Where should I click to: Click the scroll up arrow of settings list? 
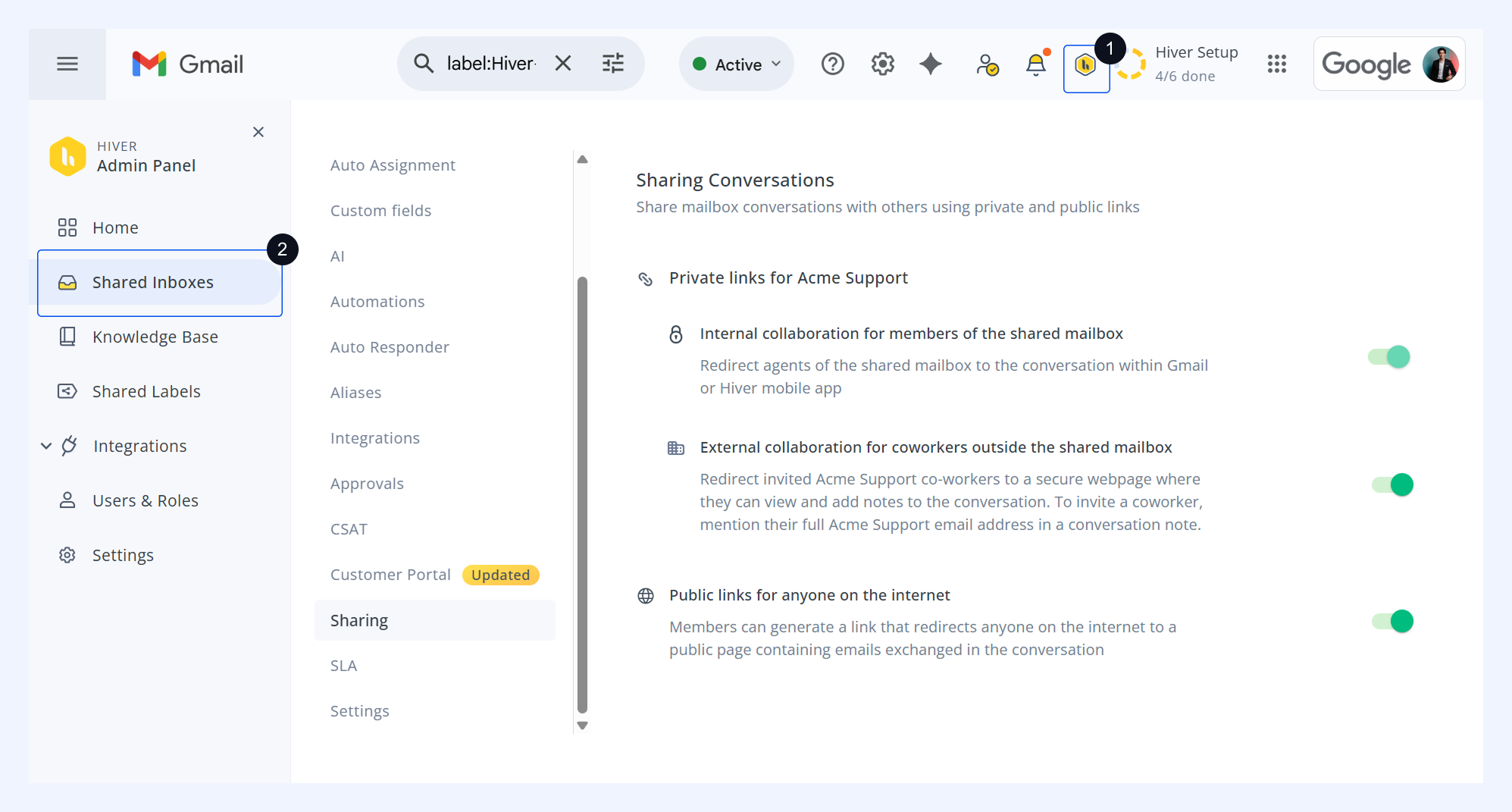pos(582,160)
